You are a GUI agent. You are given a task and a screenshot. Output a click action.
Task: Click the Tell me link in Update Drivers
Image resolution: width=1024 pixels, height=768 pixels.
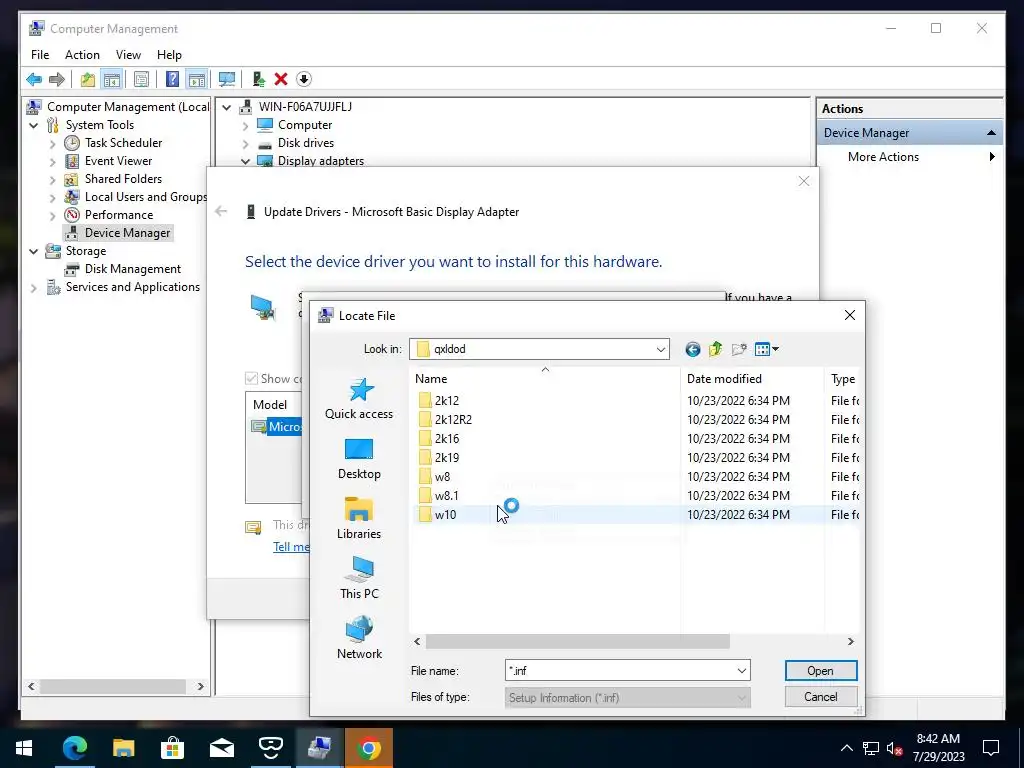(x=291, y=547)
